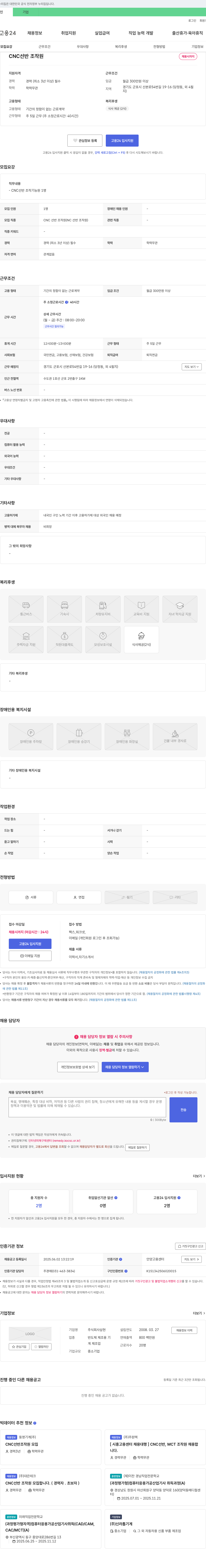206x1568 pixels.
Task: Click the 장애인용 화장실 facility icon
Action: (127, 736)
